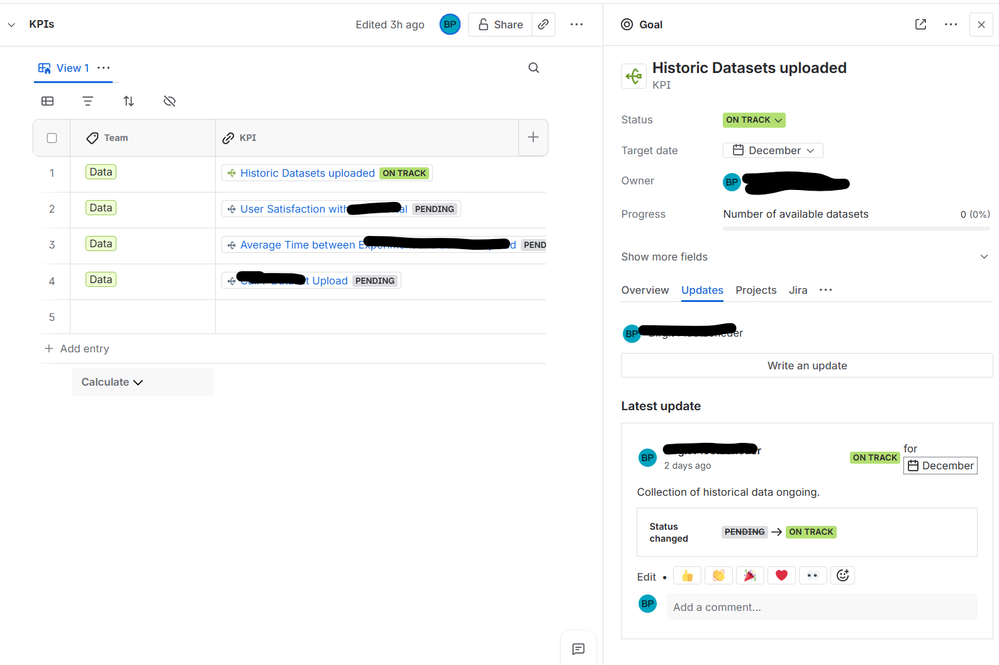The image size is (999, 665).
Task: Click the update author's BP avatar
Action: [647, 458]
